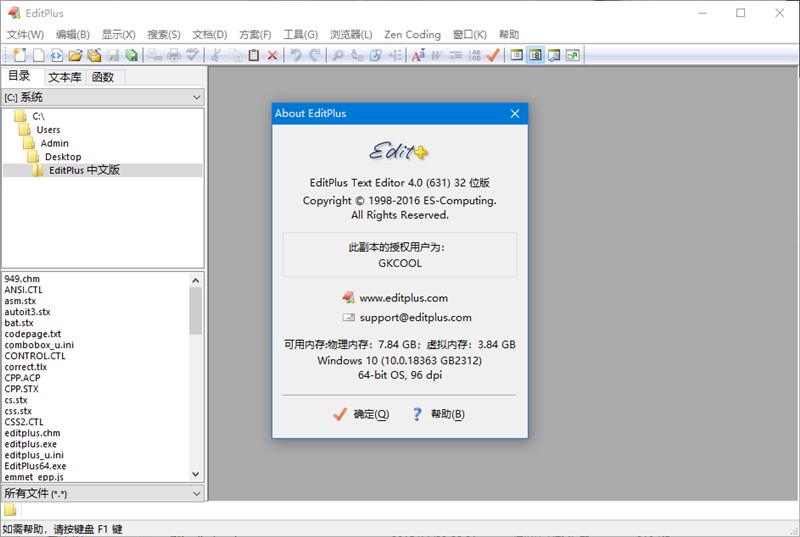Screen dimensions: 800x537
Task: Click the folder icon in bottom document bar
Action: [x=10, y=509]
